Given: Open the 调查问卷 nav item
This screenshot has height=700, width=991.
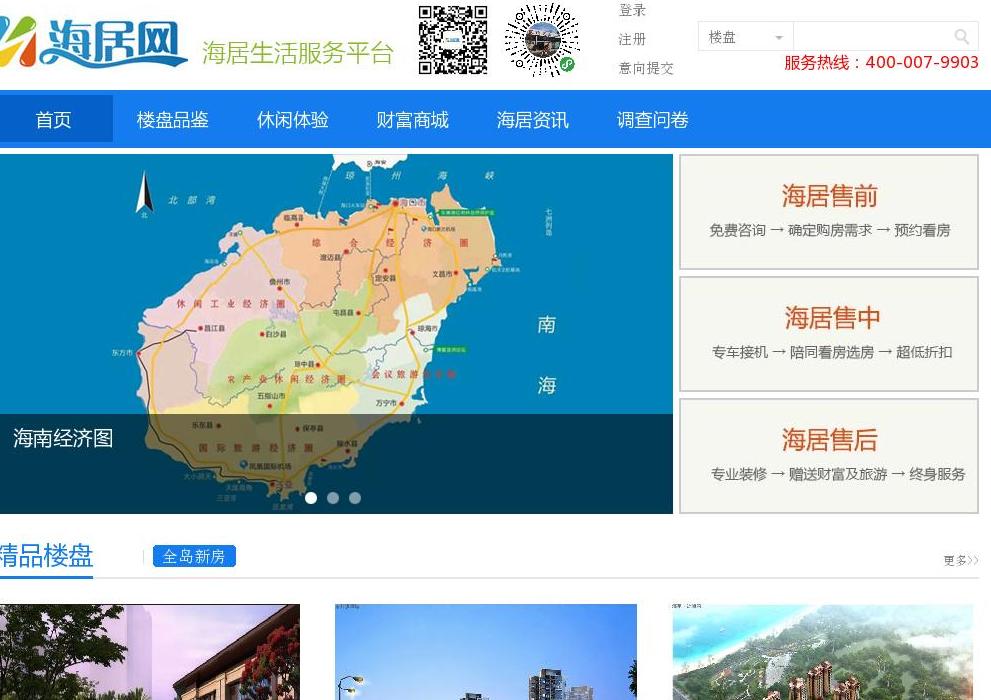Looking at the screenshot, I should tap(653, 119).
